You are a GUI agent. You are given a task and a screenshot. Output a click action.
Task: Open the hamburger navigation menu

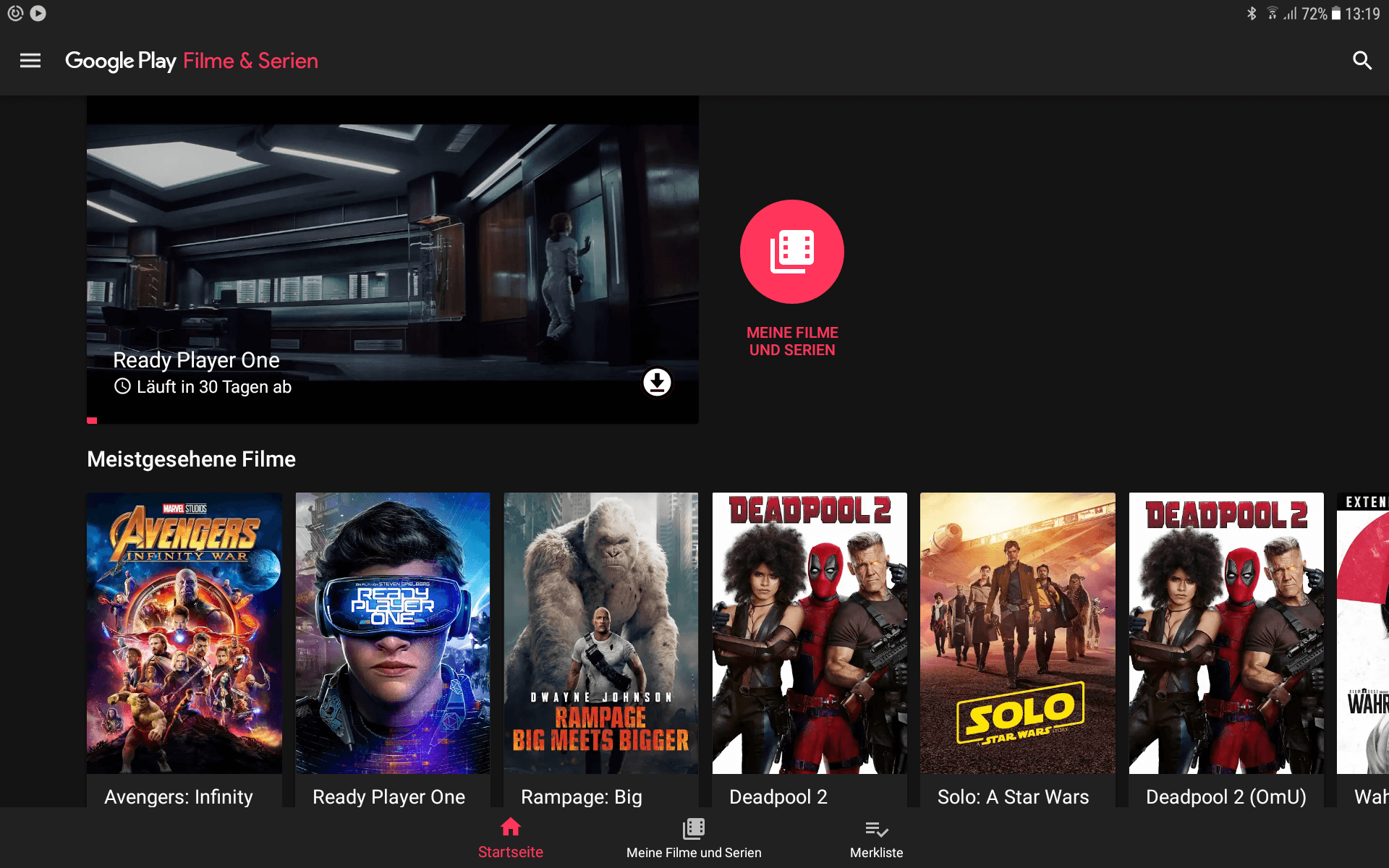[30, 61]
